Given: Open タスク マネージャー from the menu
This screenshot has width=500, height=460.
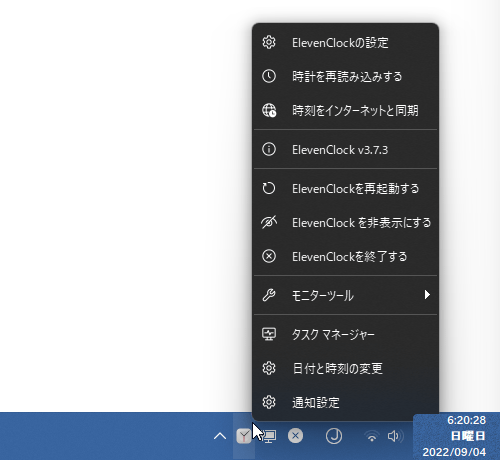Looking at the screenshot, I should click(345, 334).
